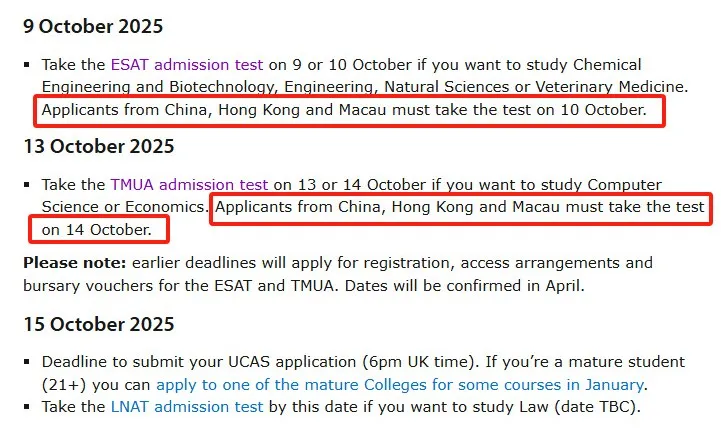Image resolution: width=721 pixels, height=433 pixels.
Task: Open the ESAT admission test link
Action: pyautogui.click(x=187, y=65)
